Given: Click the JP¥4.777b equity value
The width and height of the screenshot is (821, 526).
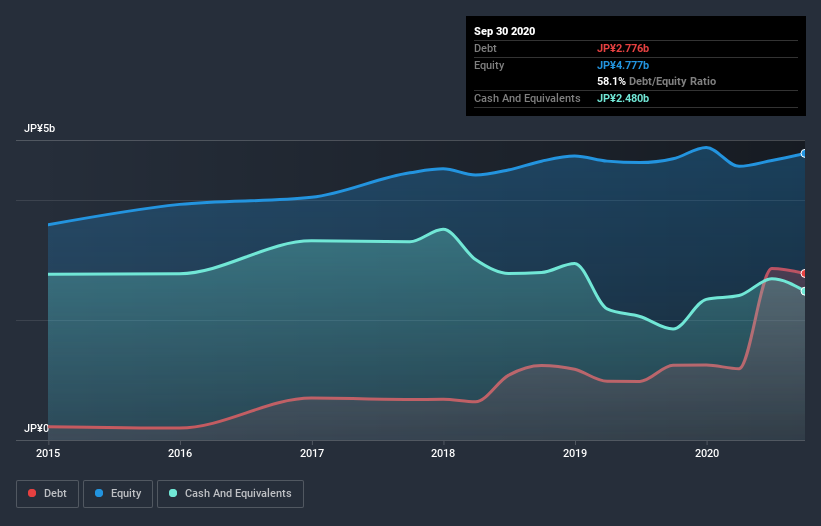Looking at the screenshot, I should click(623, 65).
